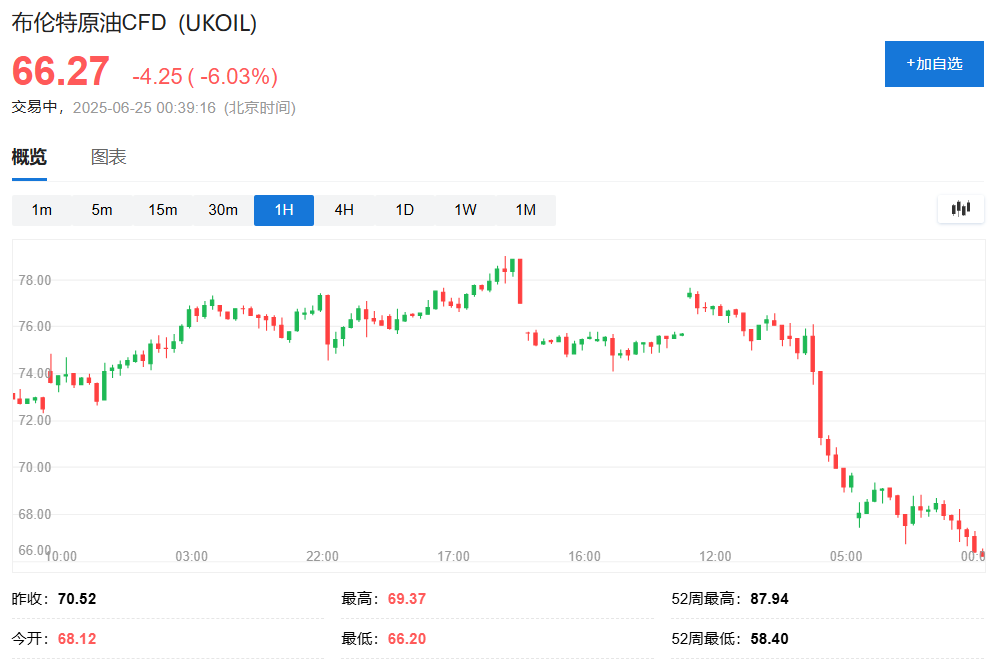Click the 17:00 time axis label
This screenshot has width=1003, height=671.
[454, 557]
